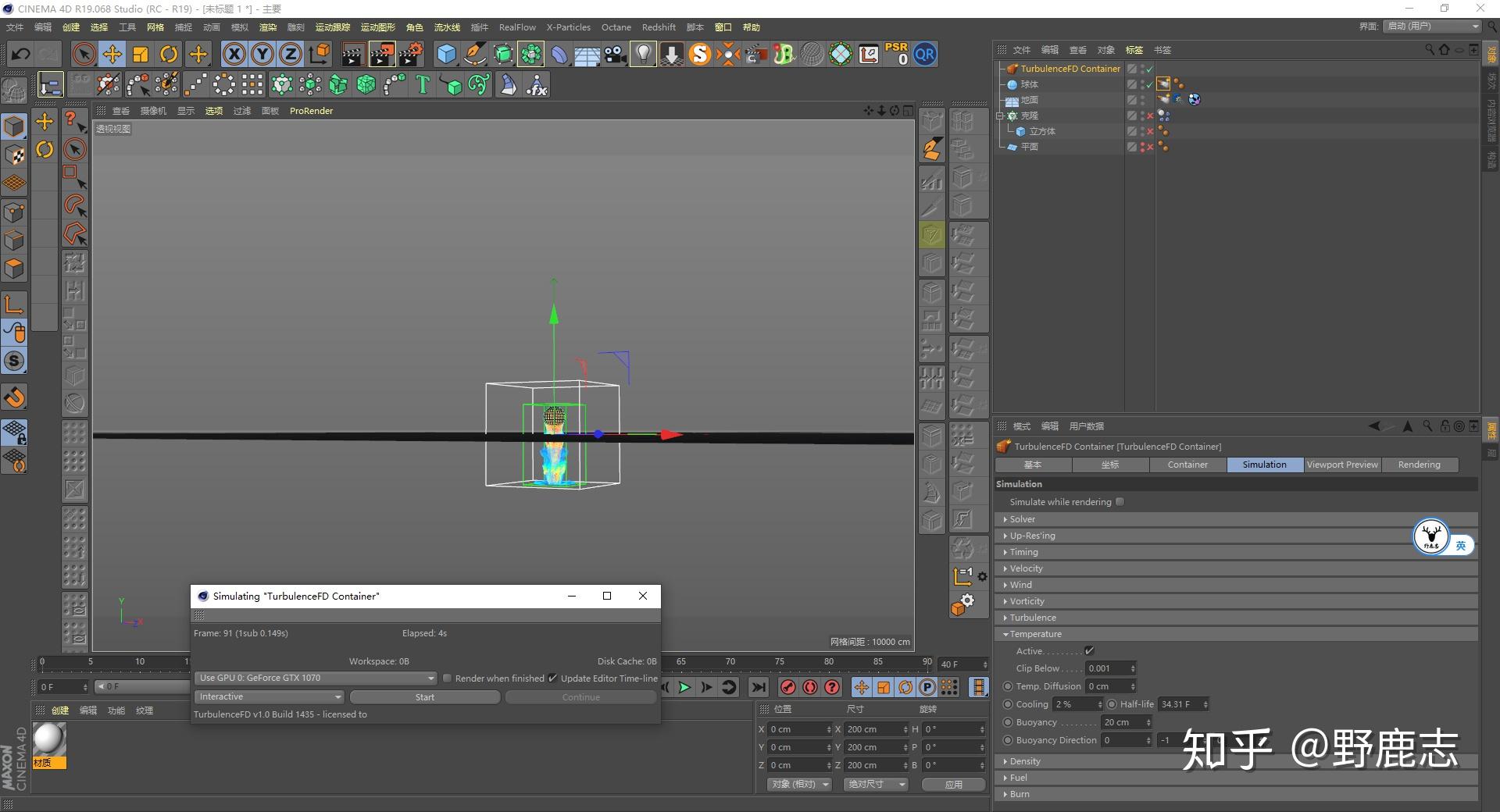1500x812 pixels.
Task: Check Render when finished in simulation dialog
Action: tap(446, 678)
